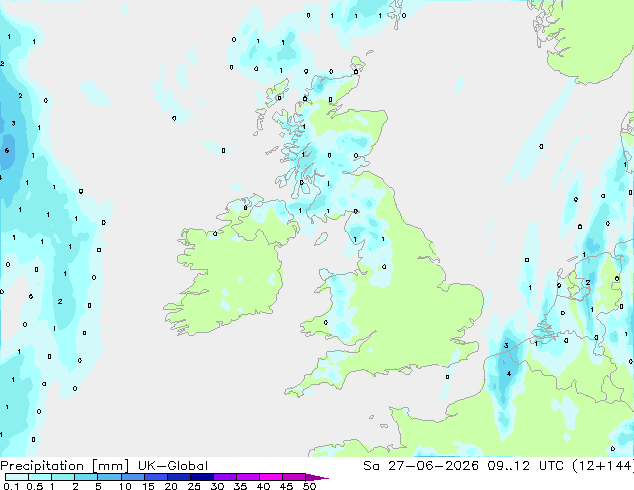This screenshot has width=634, height=490.
Task: Click the 0.5–1 mm legend color box
Action: [40, 477]
